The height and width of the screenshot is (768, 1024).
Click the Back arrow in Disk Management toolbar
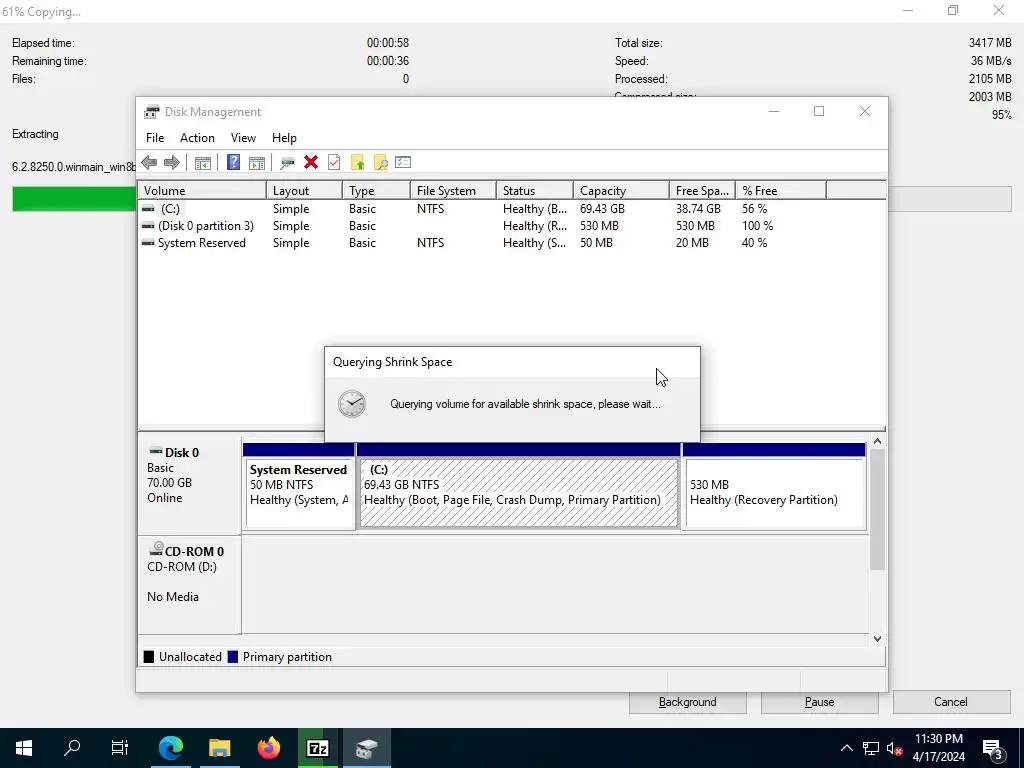[149, 163]
